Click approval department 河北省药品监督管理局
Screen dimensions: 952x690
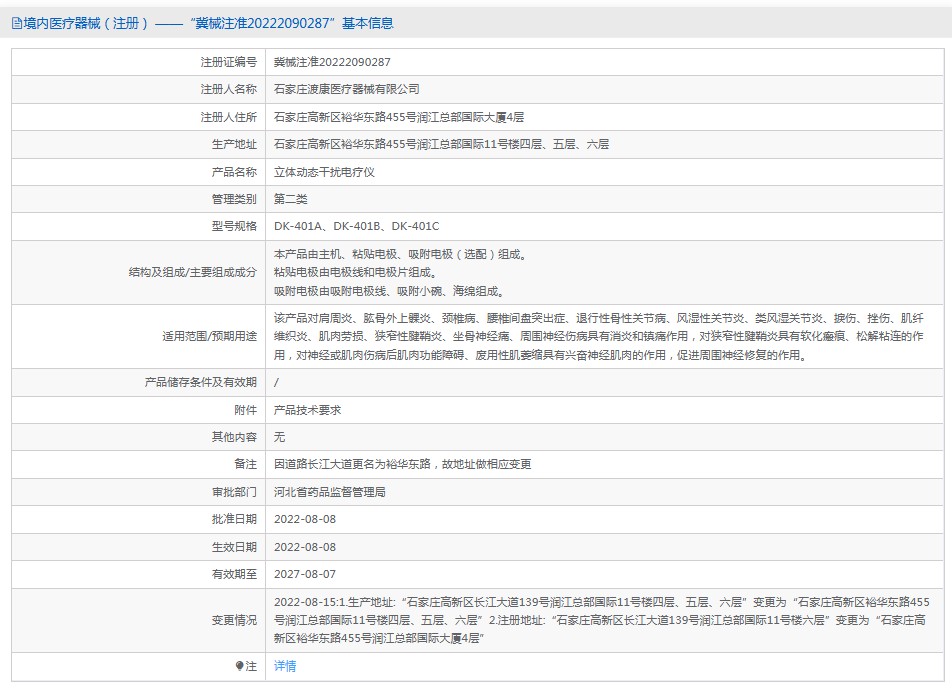pos(329,492)
